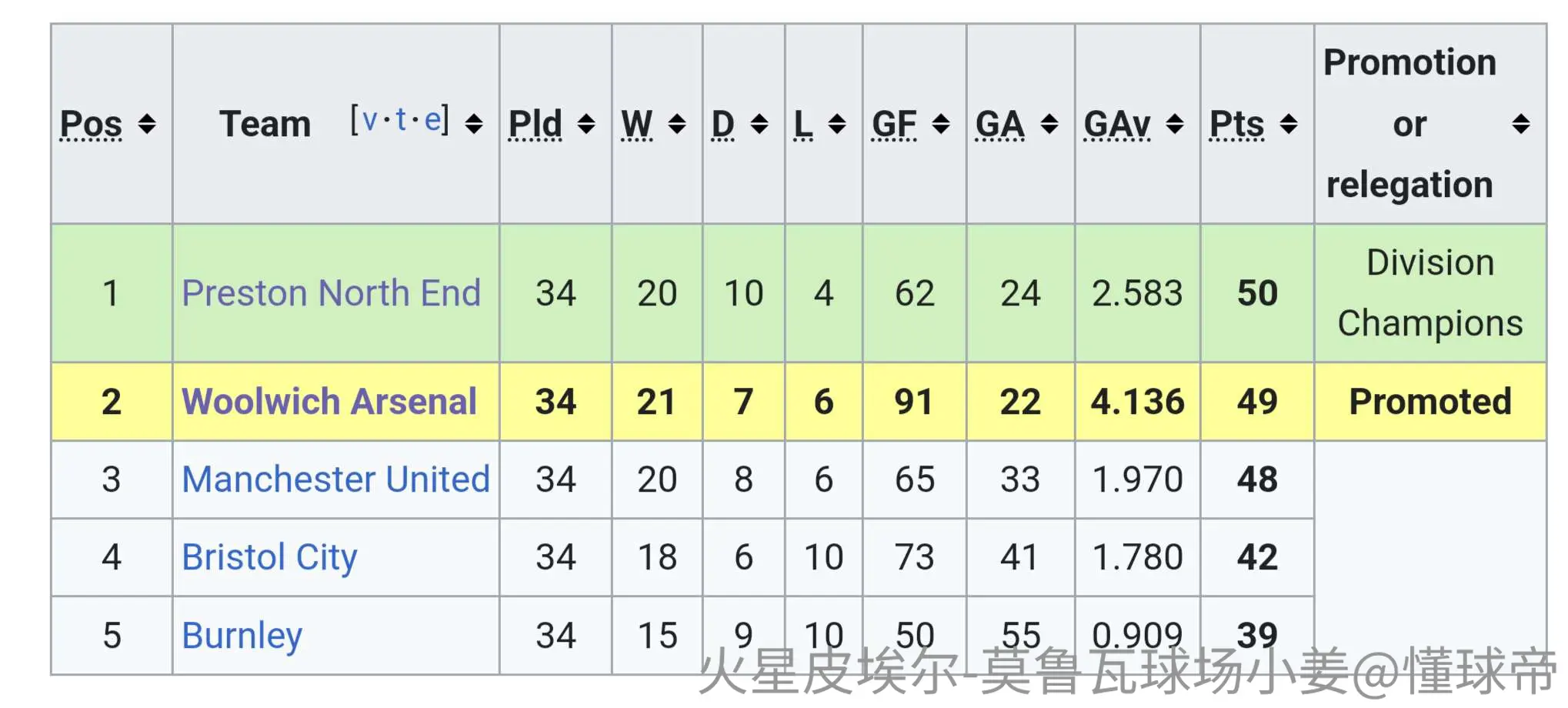1568x708 pixels.
Task: Click sort arrows next to Team header
Action: pos(474,123)
